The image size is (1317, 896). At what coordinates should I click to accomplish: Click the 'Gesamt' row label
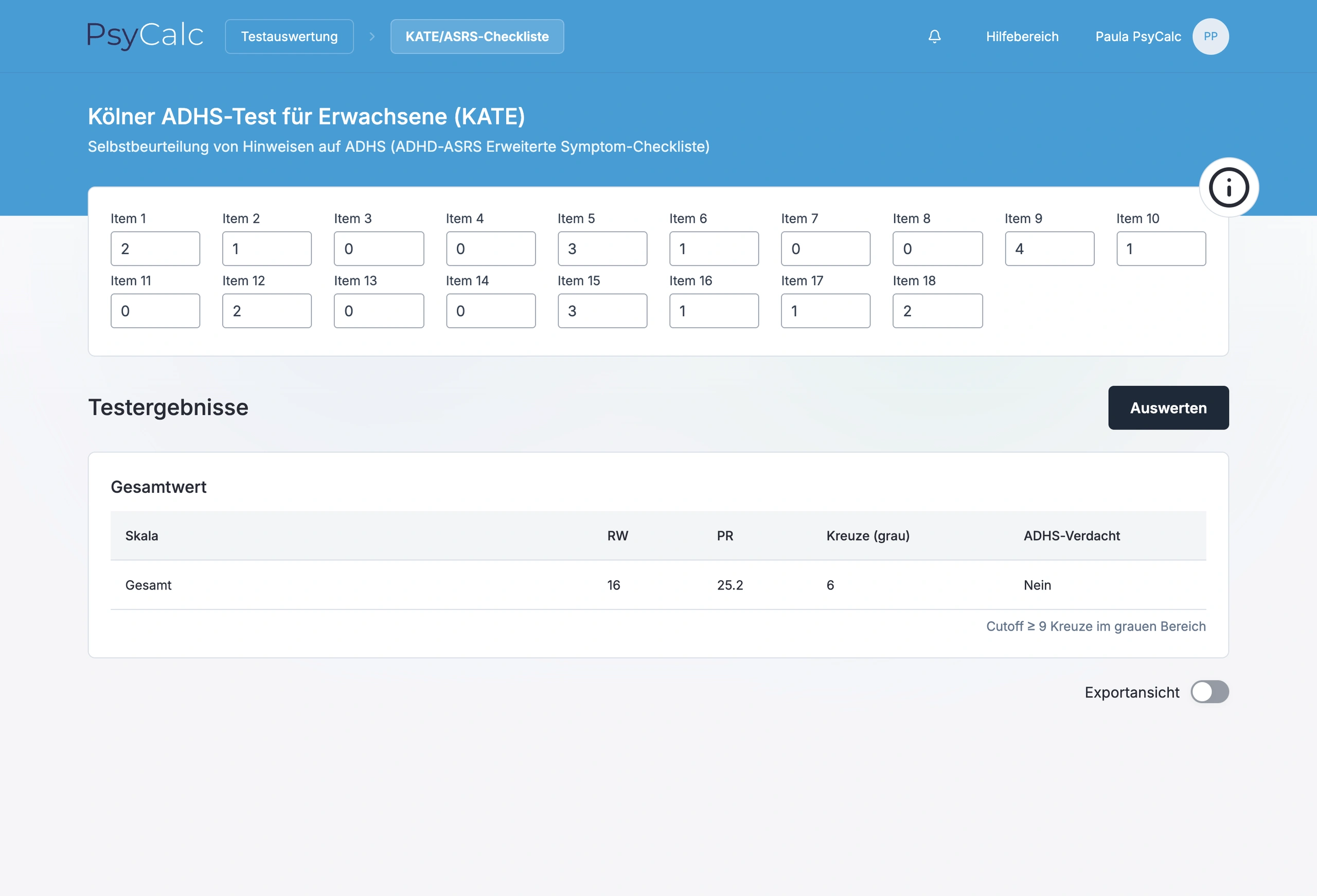coord(149,585)
